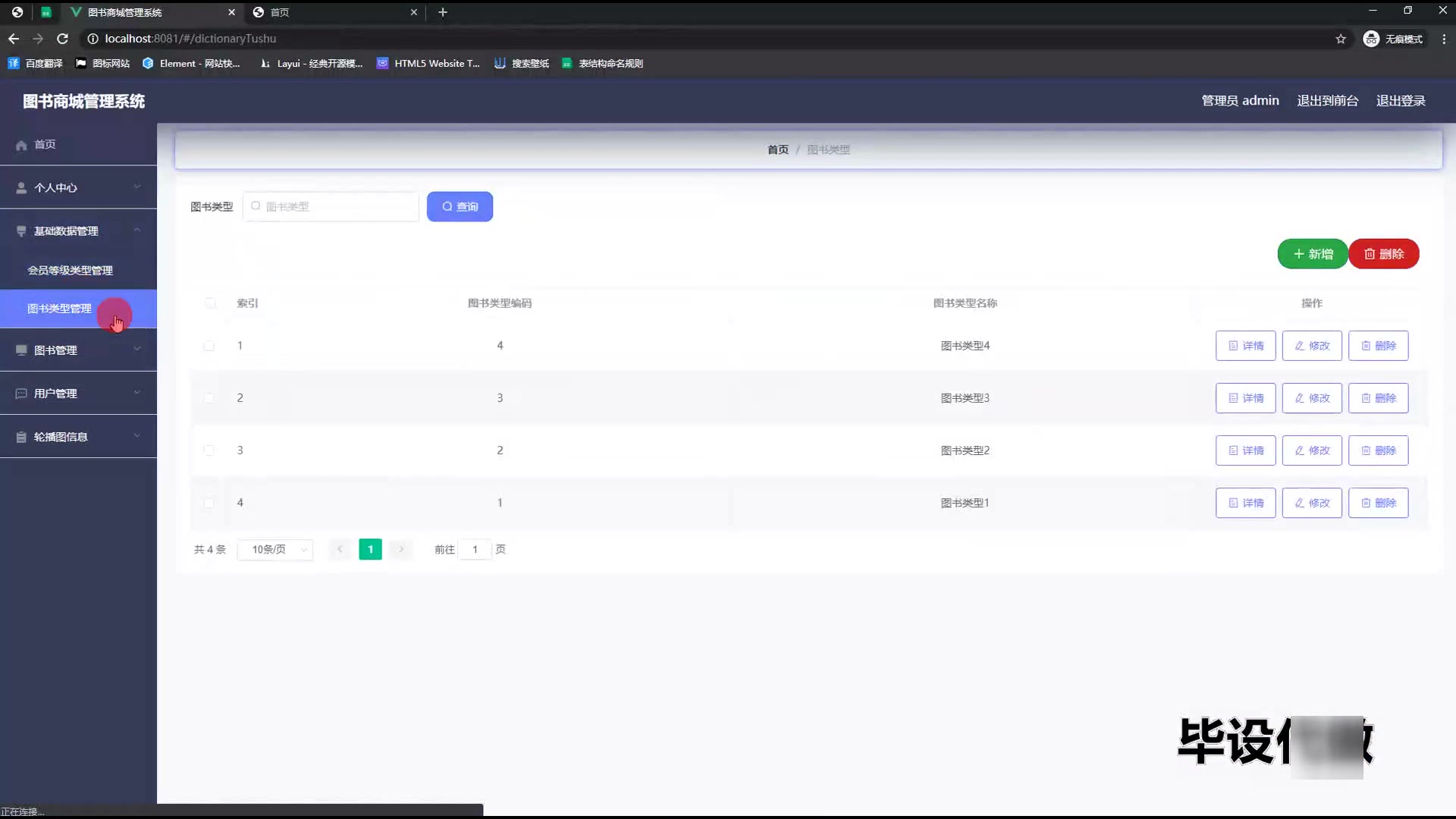The height and width of the screenshot is (819, 1456).
Task: Click the blue 查询 button
Action: (x=460, y=206)
